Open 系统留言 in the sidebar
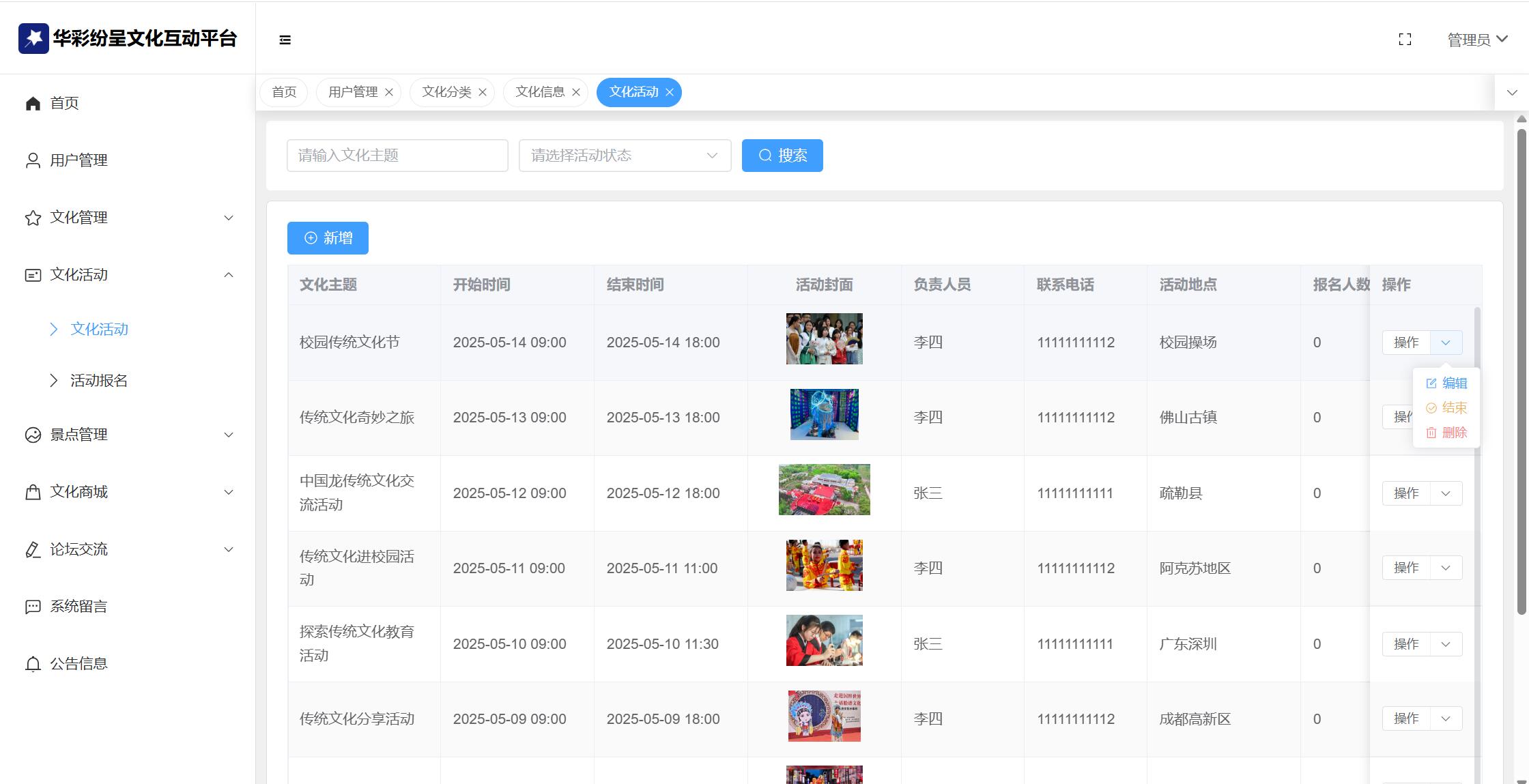The image size is (1529, 784). [78, 607]
